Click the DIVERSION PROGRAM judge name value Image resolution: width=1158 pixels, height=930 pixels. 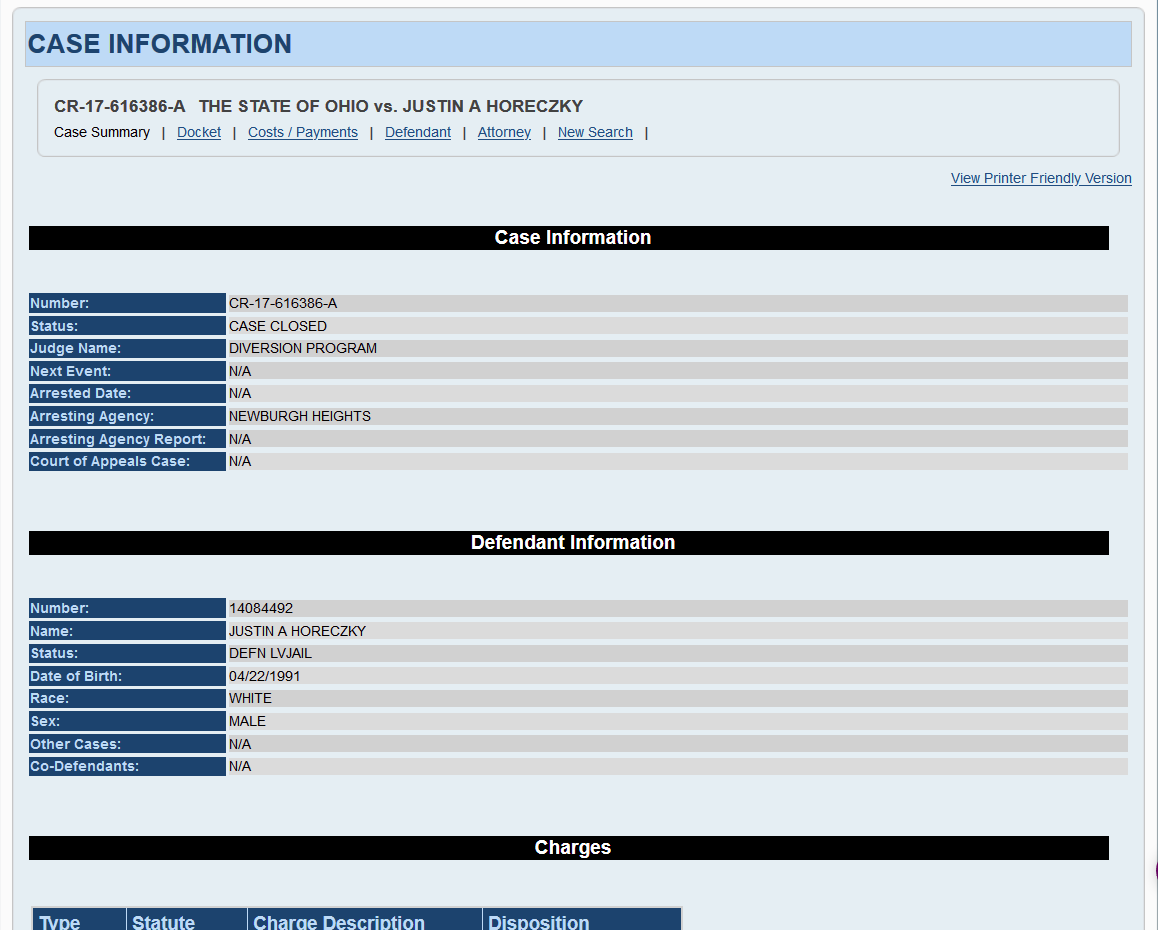pyautogui.click(x=303, y=349)
